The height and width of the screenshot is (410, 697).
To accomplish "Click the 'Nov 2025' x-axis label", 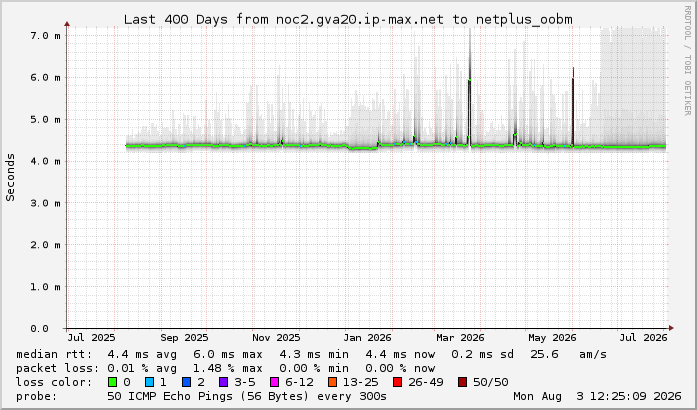I will [x=276, y=338].
